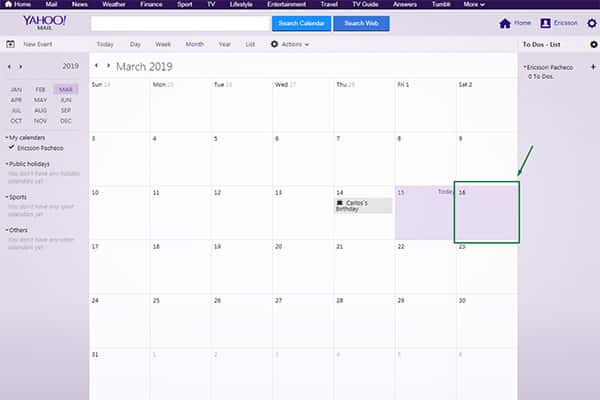The width and height of the screenshot is (600, 400).
Task: Select FEB in mini calendar
Action: click(40, 90)
